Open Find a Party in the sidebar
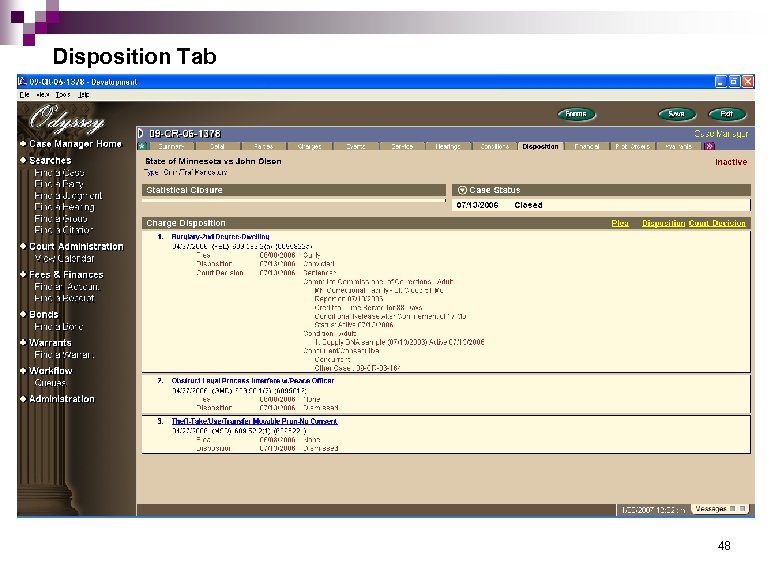Screen dimensions: 778x569 point(59,184)
